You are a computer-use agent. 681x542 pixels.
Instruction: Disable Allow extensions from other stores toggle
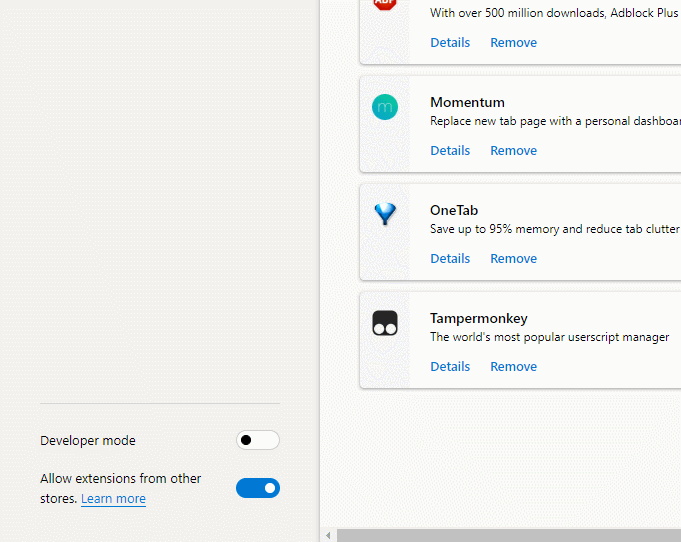tap(258, 488)
